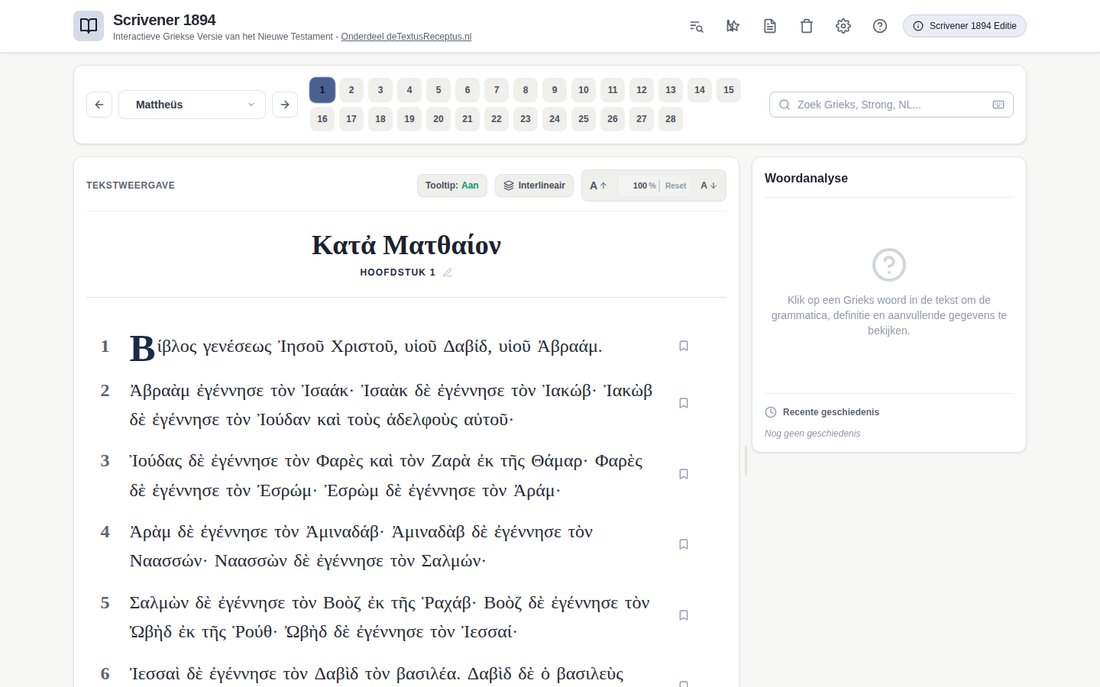
Task: Toggle the Tooltip Aan setting
Action: (452, 185)
